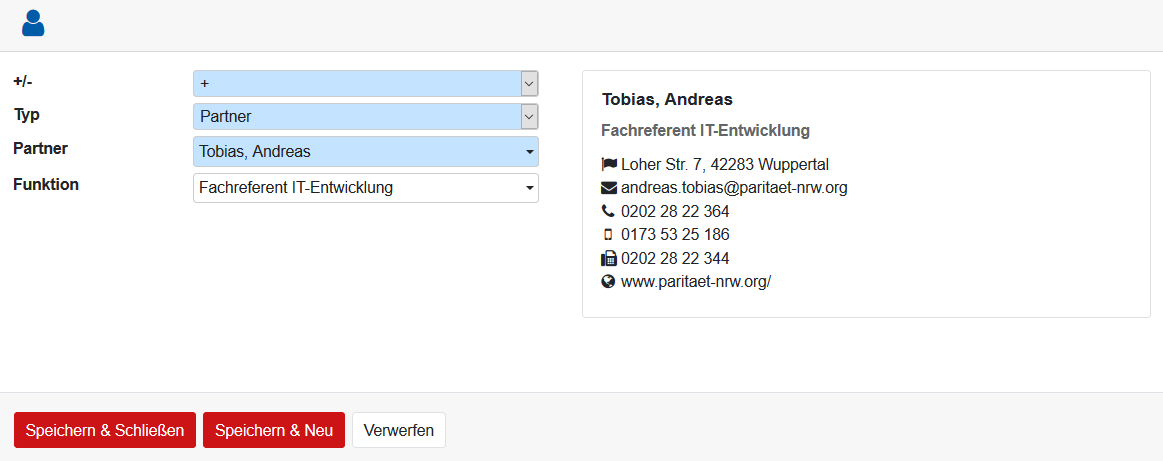The image size is (1163, 461).
Task: Click the envelope email icon
Action: (609, 188)
